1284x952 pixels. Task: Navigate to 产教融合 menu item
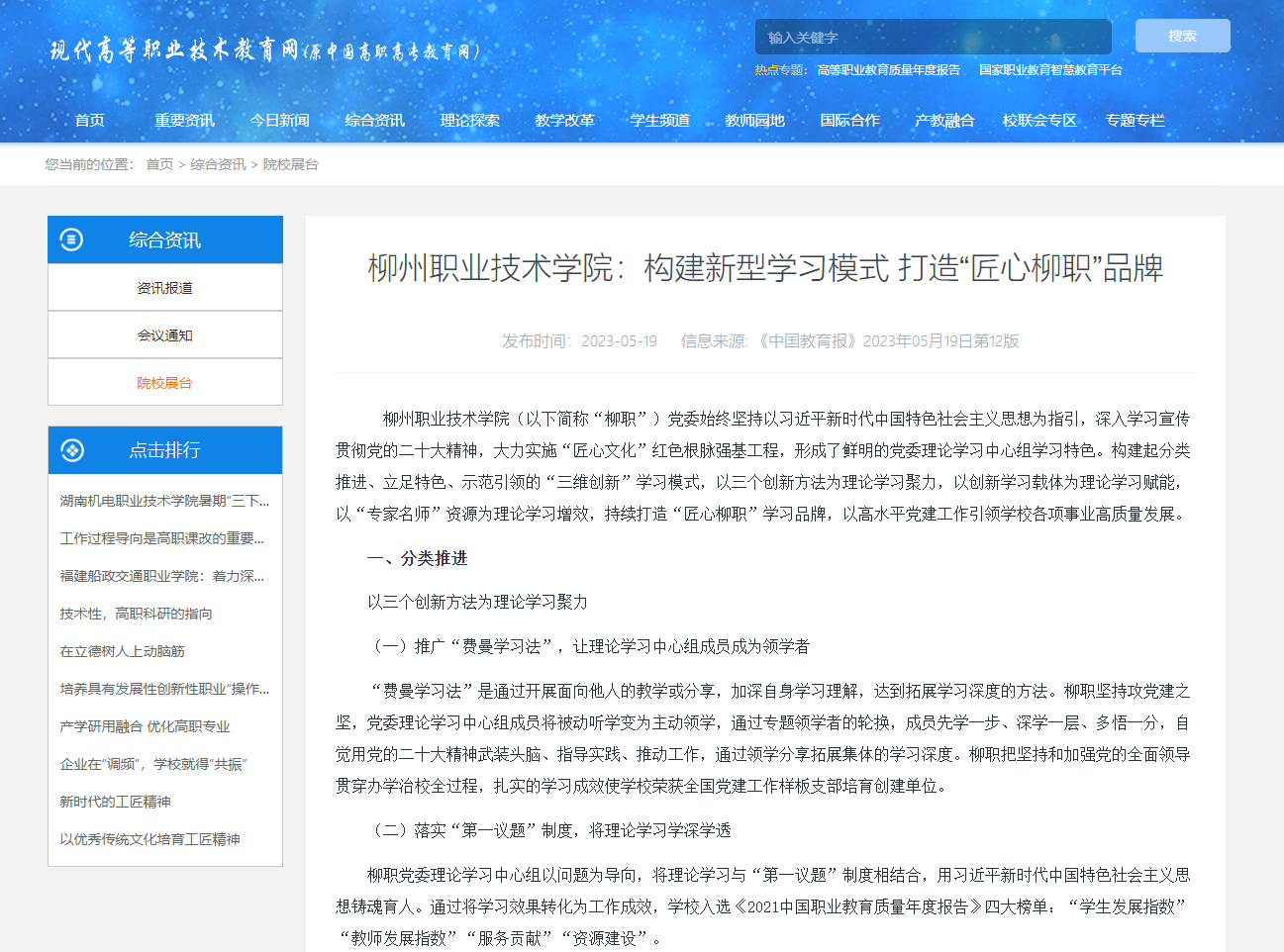(x=944, y=121)
